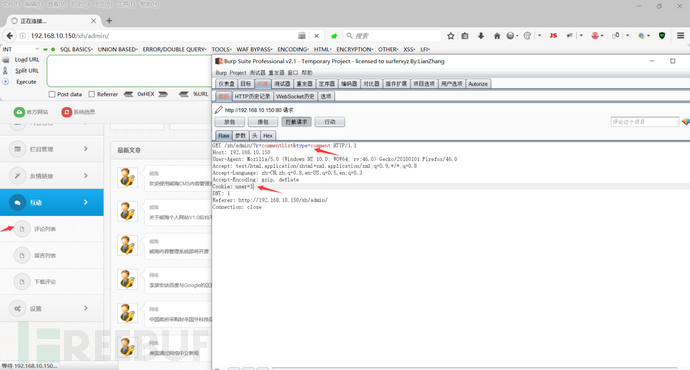The width and height of the screenshot is (690, 370).
Task: Click the green puzzle icon in address bar
Action: pos(334,36)
